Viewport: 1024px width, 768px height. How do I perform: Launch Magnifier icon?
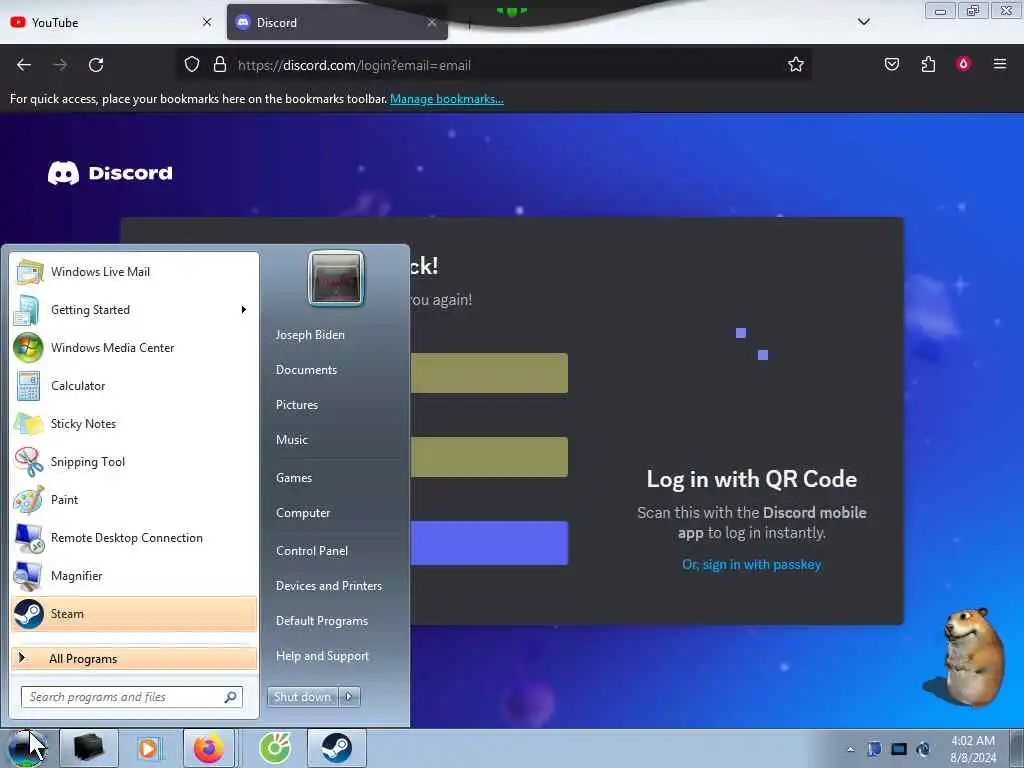[x=28, y=575]
